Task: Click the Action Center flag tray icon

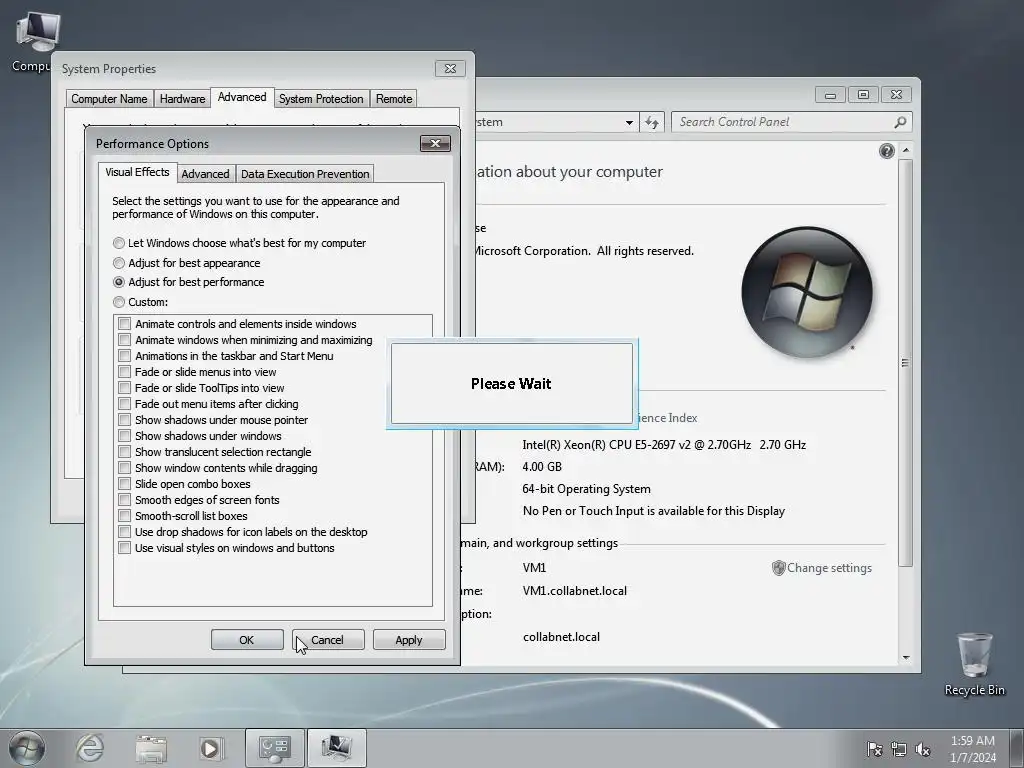Action: tap(874, 749)
